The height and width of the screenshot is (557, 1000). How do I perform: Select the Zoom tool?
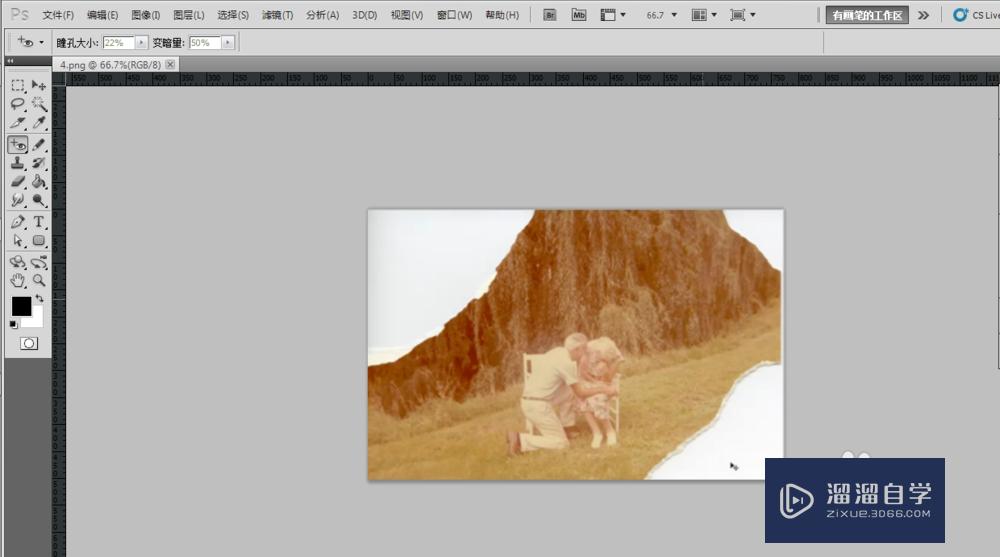39,280
